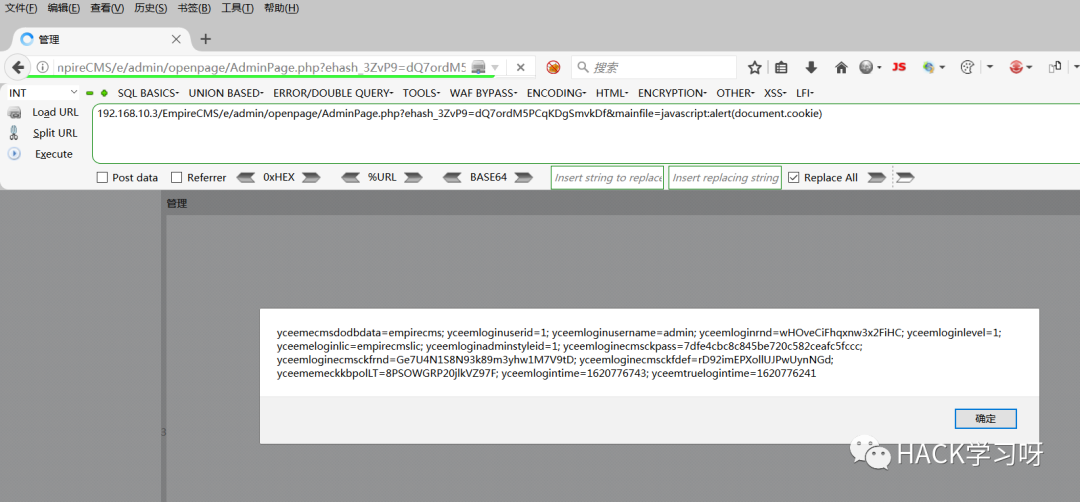
Task: Click the Load URL icon in HackBar
Action: pos(14,113)
